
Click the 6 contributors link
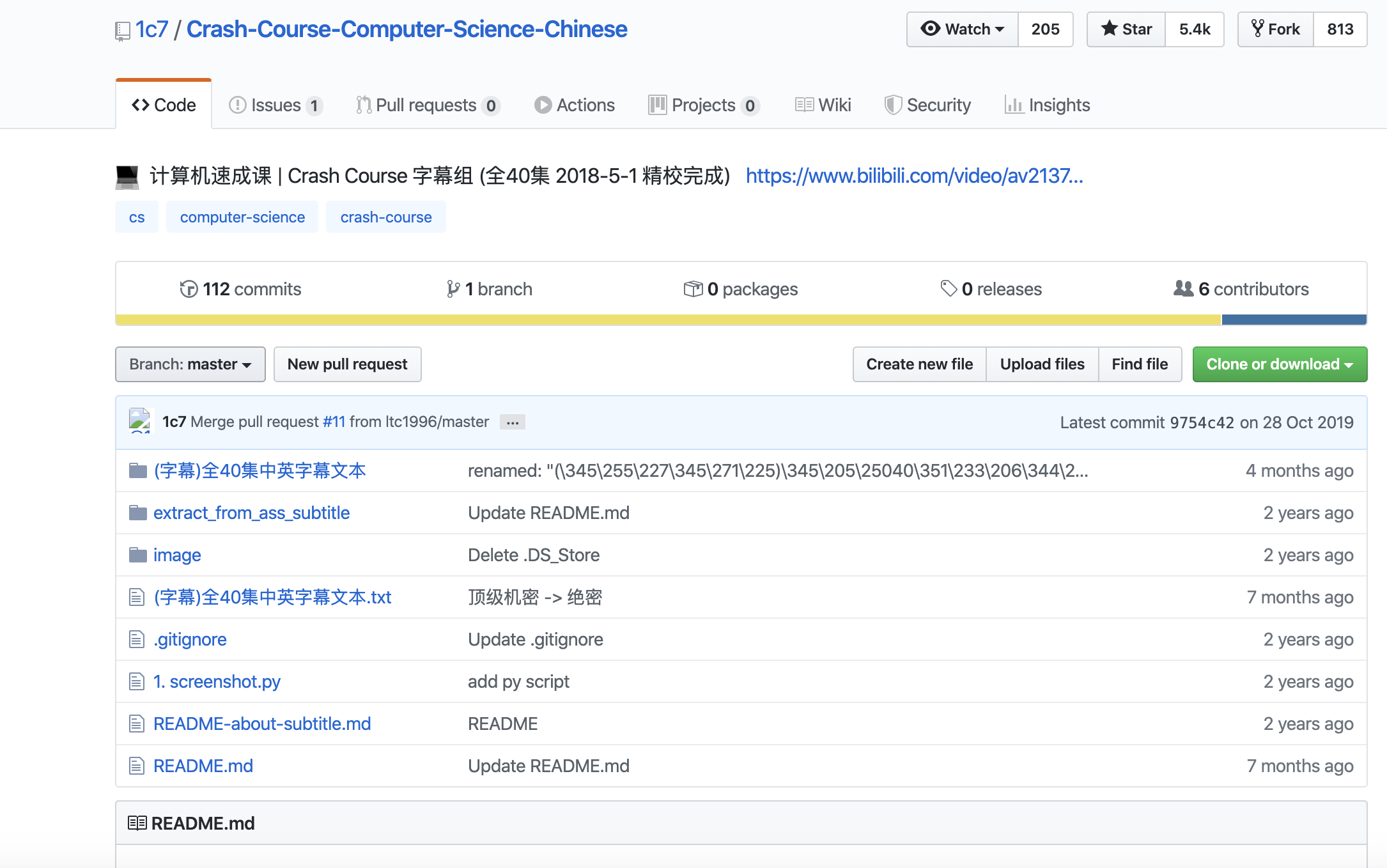[1241, 289]
